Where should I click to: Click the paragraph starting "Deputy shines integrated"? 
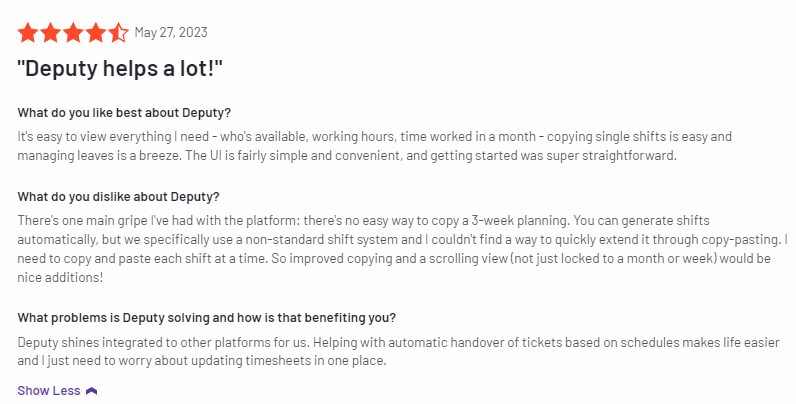(399, 351)
